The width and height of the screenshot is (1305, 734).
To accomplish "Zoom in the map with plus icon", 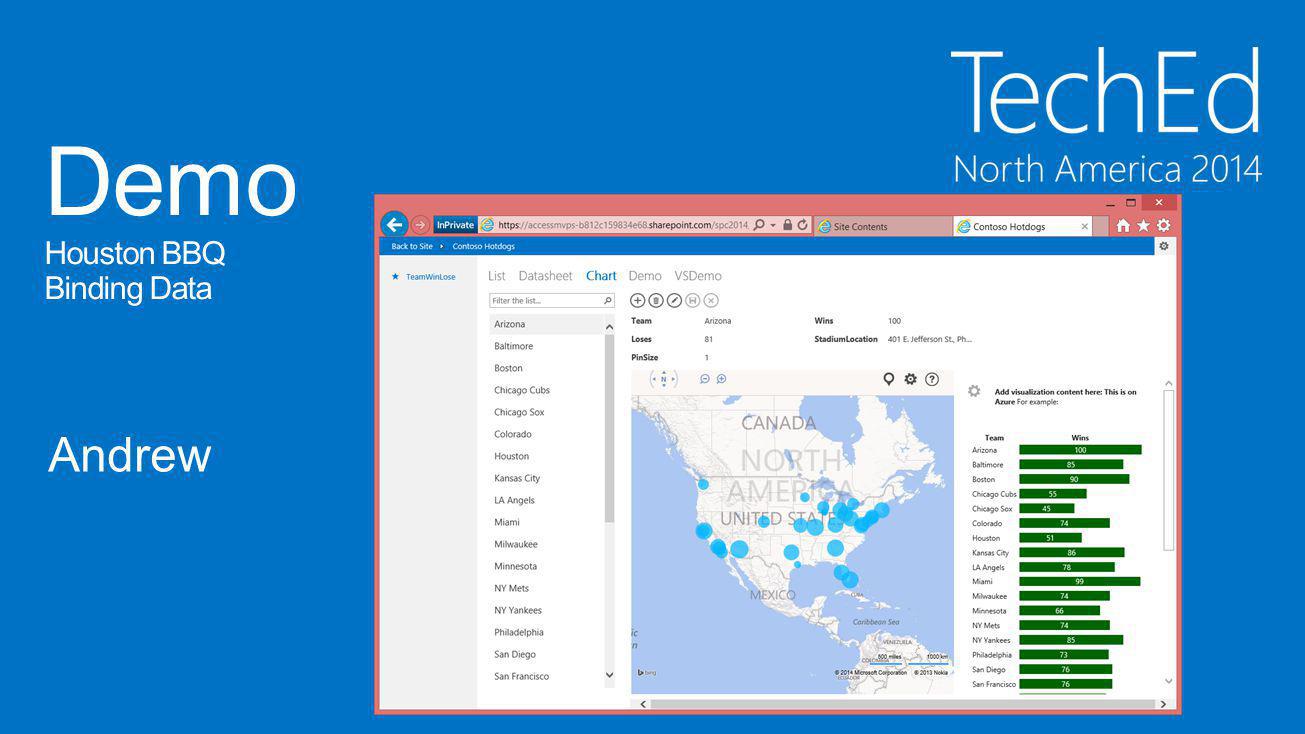I will tap(721, 379).
